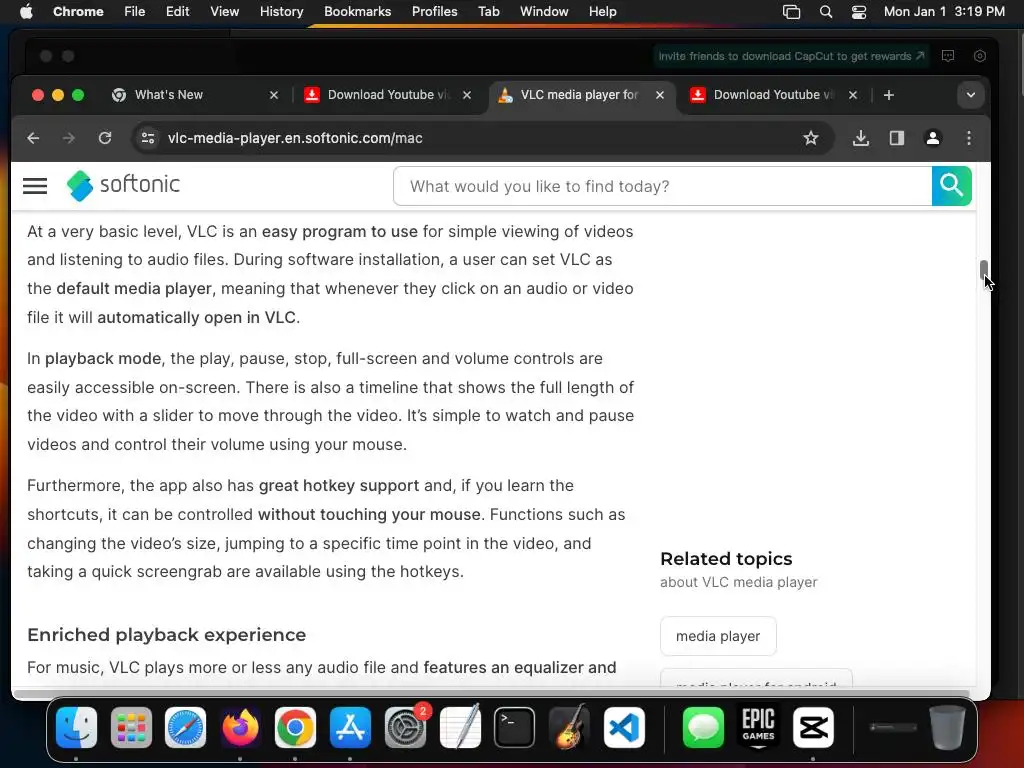
Task: Switch to the What's New tab
Action: pos(189,95)
